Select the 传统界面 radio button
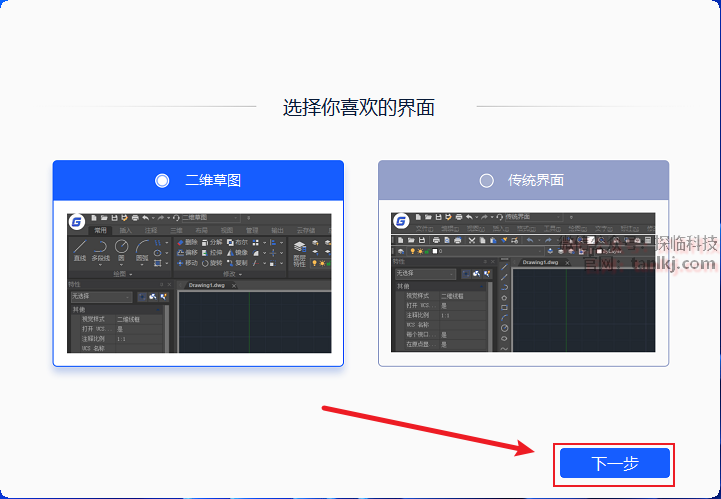This screenshot has height=499, width=721. click(486, 180)
